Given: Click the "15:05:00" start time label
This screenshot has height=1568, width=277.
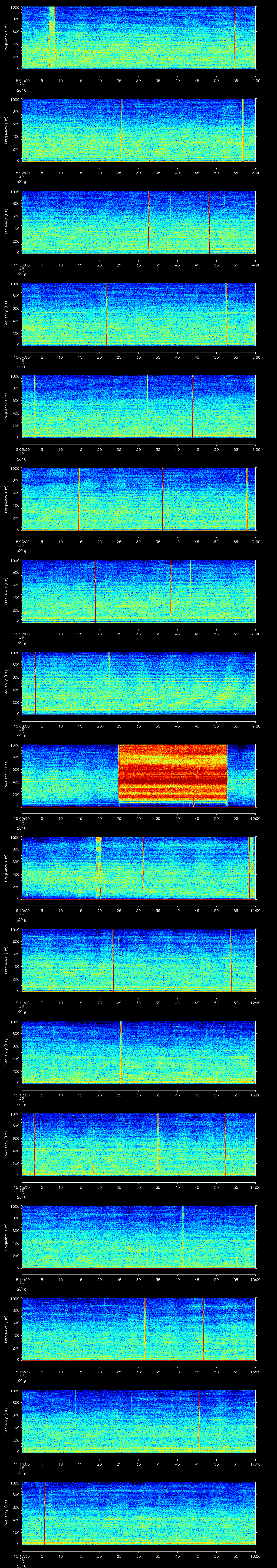Looking at the screenshot, I should [x=21, y=449].
